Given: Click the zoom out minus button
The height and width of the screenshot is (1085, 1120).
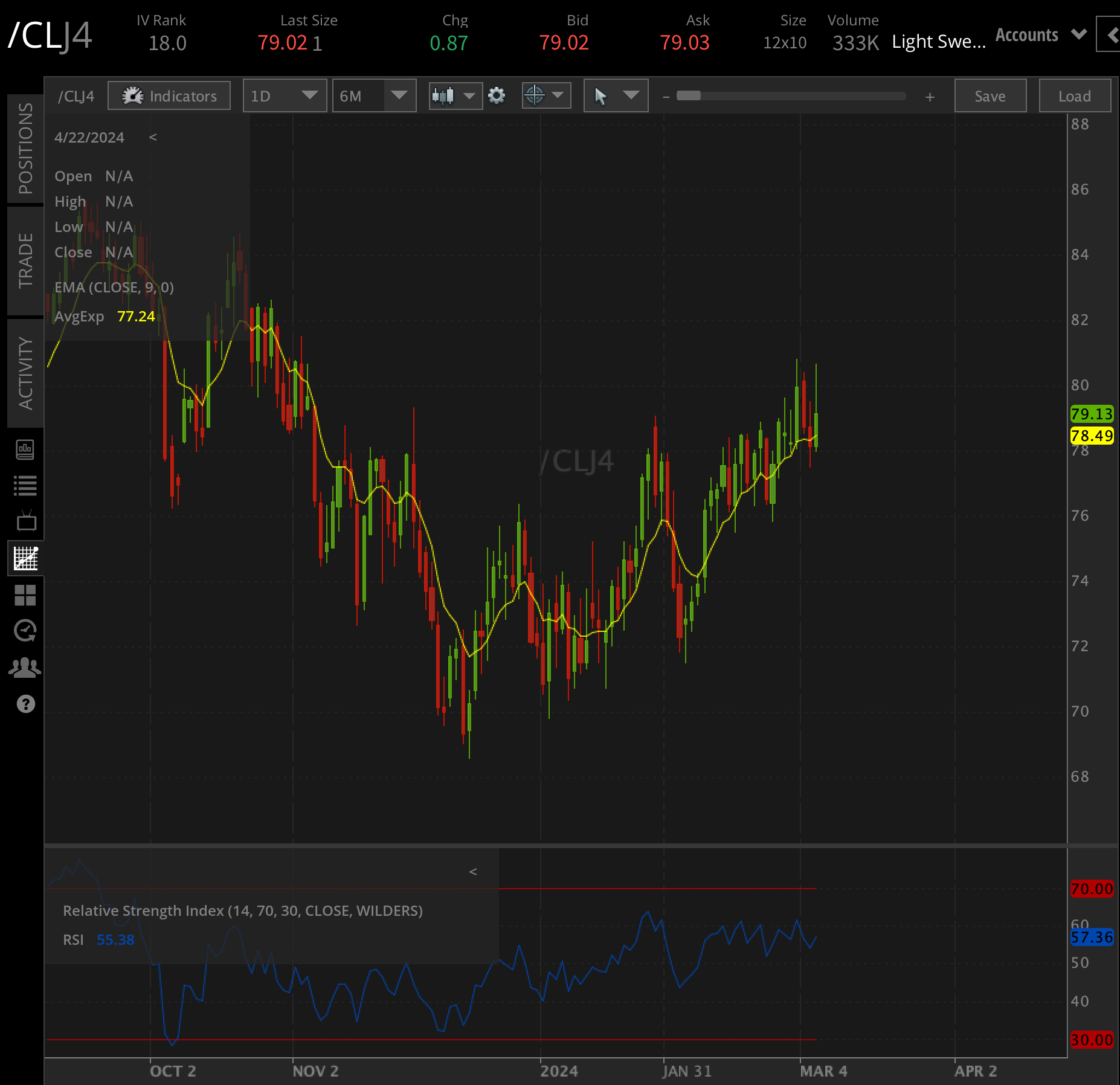Looking at the screenshot, I should coord(666,97).
